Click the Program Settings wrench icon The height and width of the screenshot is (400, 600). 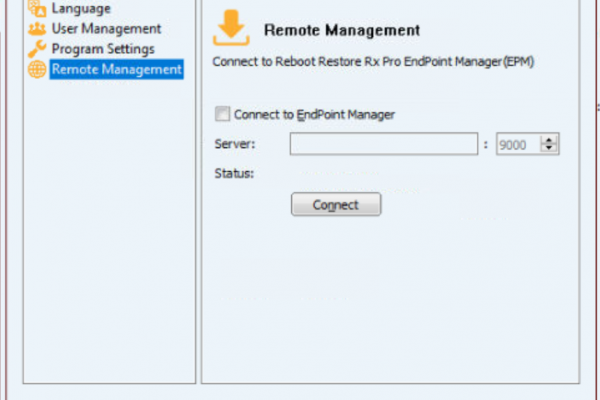[37, 49]
